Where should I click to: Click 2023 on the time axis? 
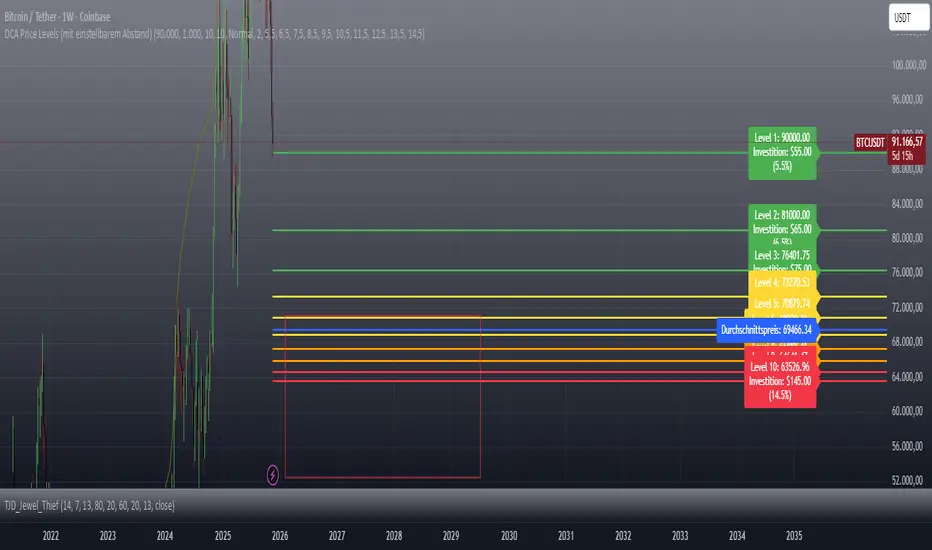point(108,536)
